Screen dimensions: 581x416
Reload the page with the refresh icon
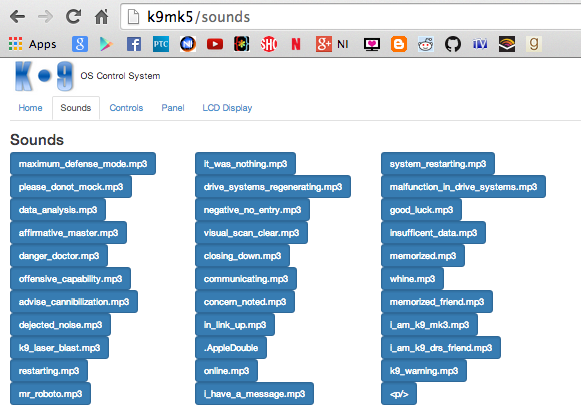pyautogui.click(x=73, y=17)
